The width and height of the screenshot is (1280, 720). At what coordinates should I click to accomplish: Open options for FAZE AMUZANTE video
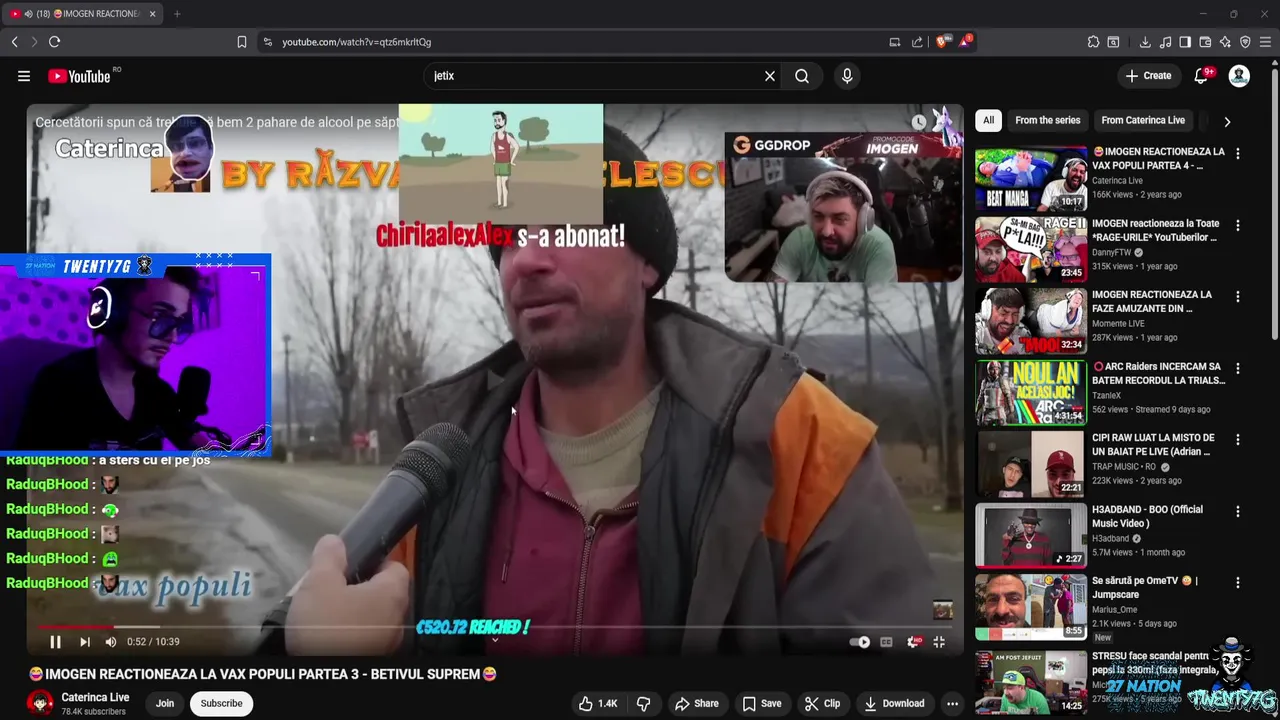tap(1238, 296)
